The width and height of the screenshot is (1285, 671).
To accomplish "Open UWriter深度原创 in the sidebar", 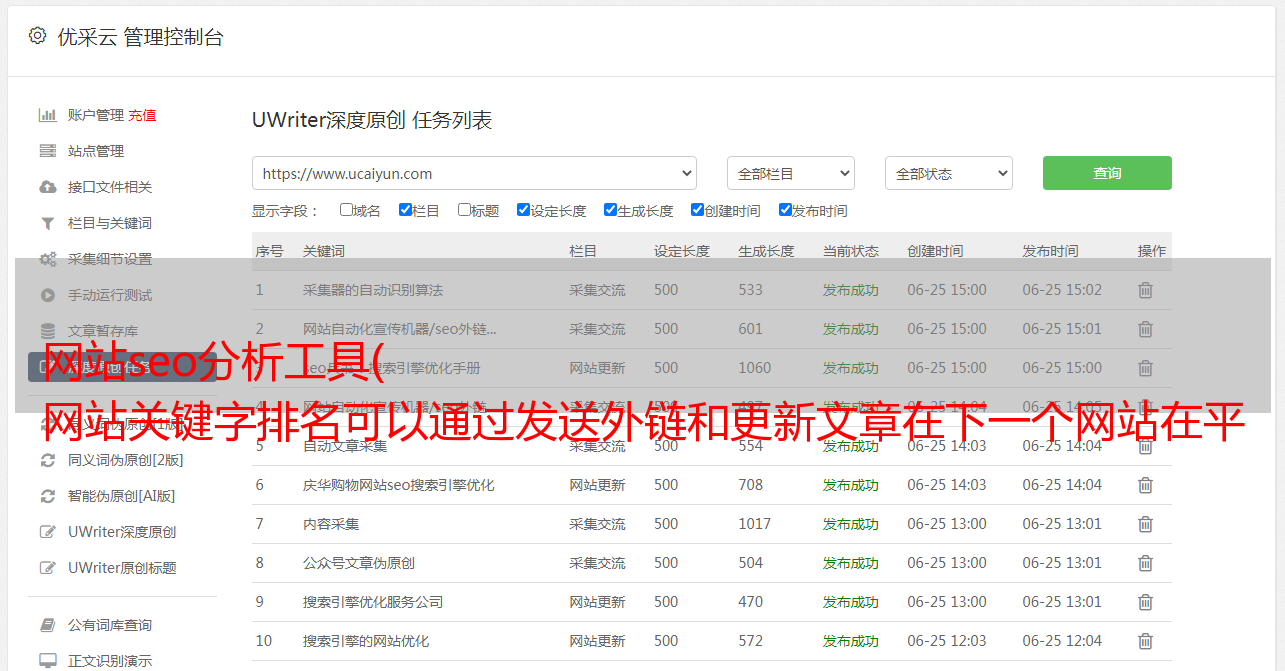I will pyautogui.click(x=122, y=532).
